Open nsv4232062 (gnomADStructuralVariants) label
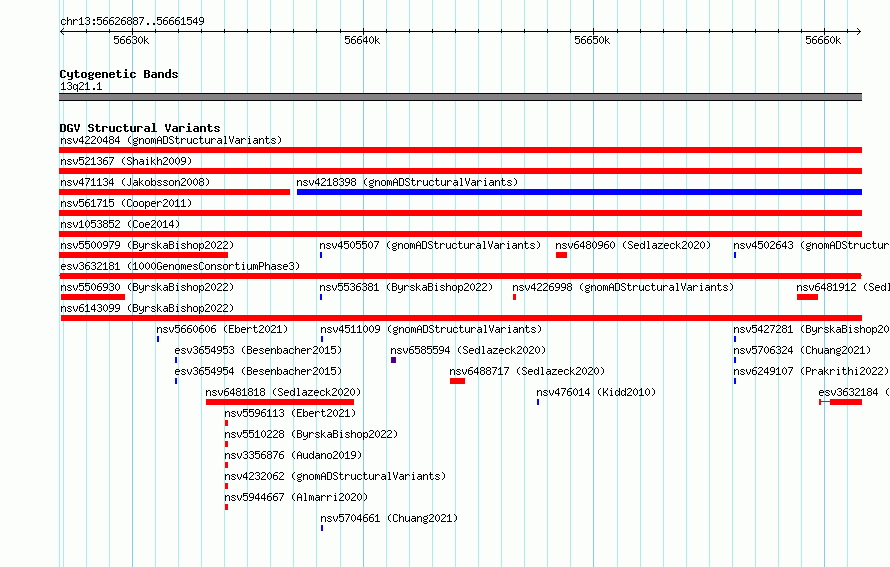The width and height of the screenshot is (890, 567). tap(335, 476)
